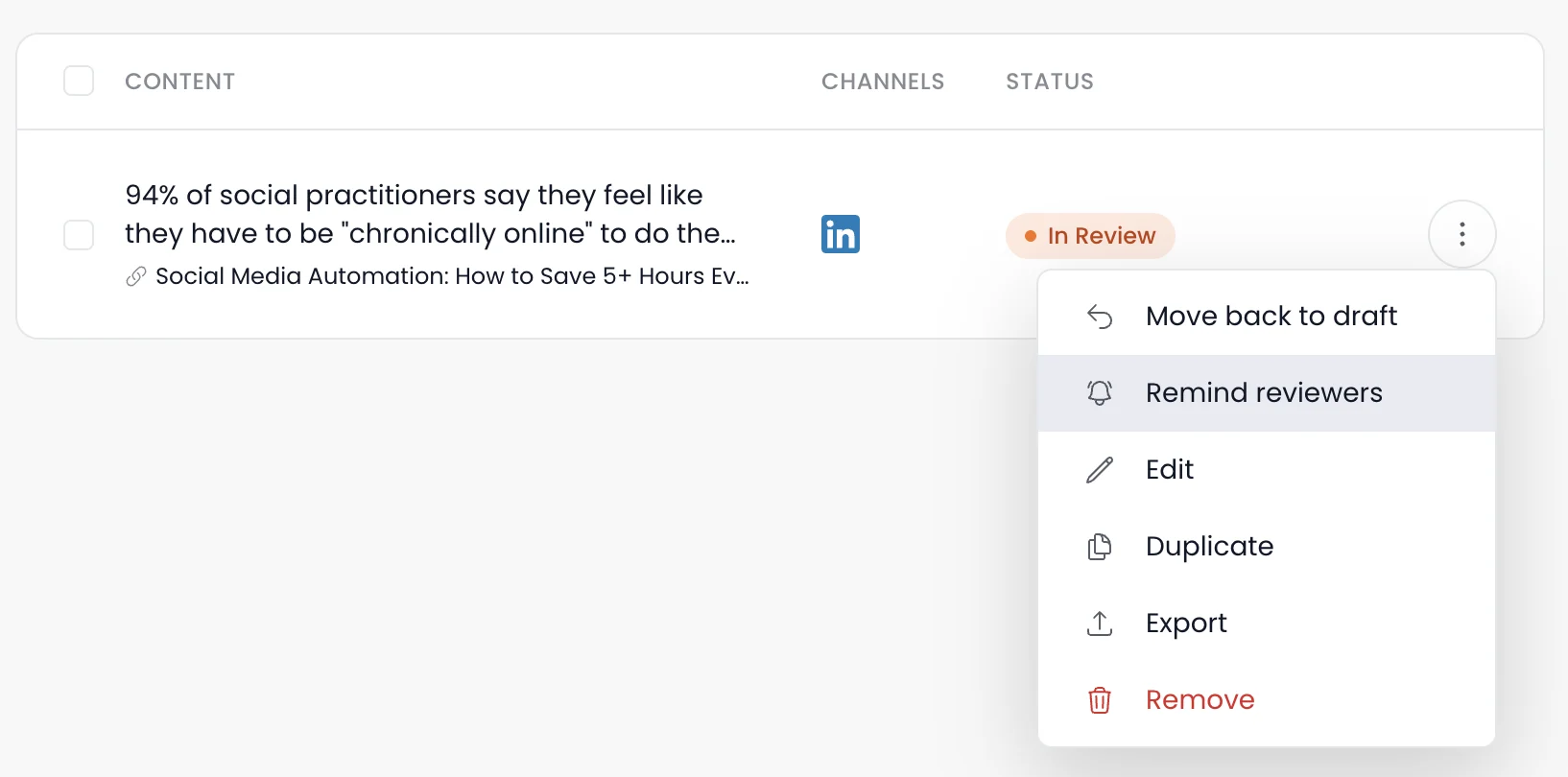Click the Export upload icon

1100,624
